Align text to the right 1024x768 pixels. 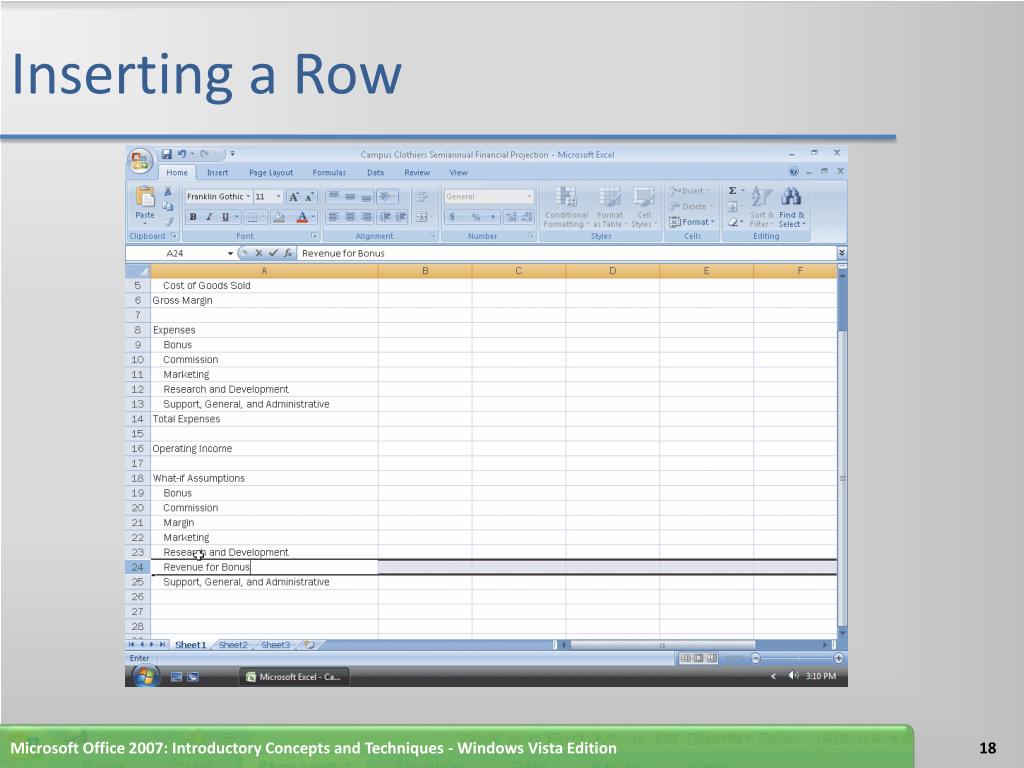(x=366, y=217)
